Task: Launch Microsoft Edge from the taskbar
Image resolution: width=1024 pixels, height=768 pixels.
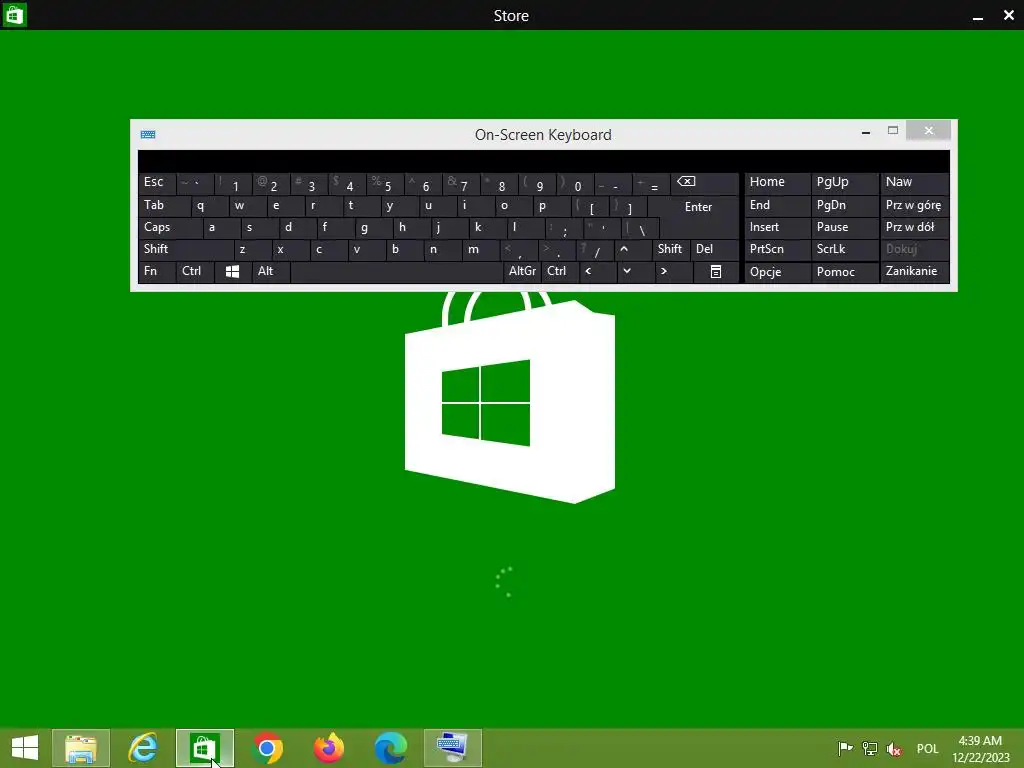Action: pos(391,748)
